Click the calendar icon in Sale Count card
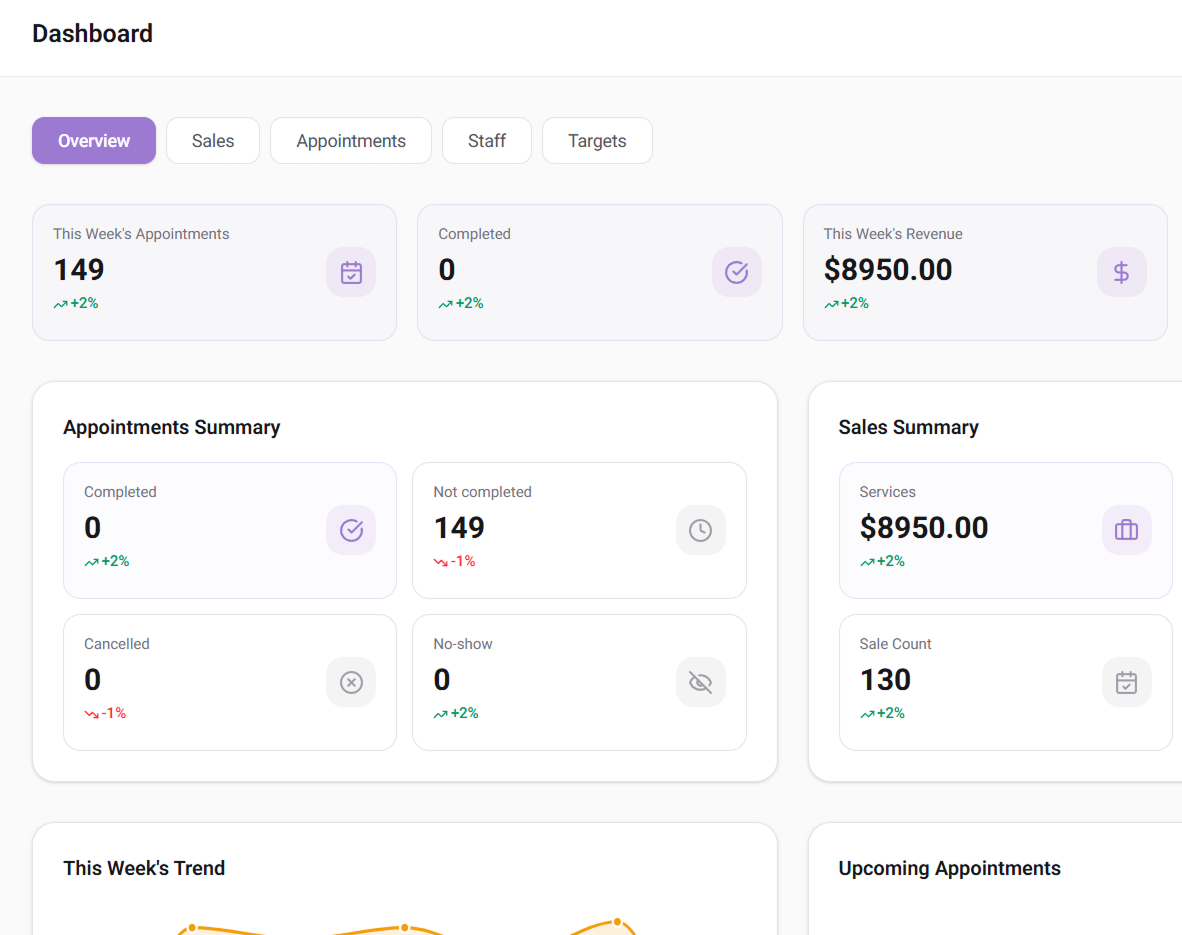Image resolution: width=1182 pixels, height=935 pixels. tap(1126, 682)
